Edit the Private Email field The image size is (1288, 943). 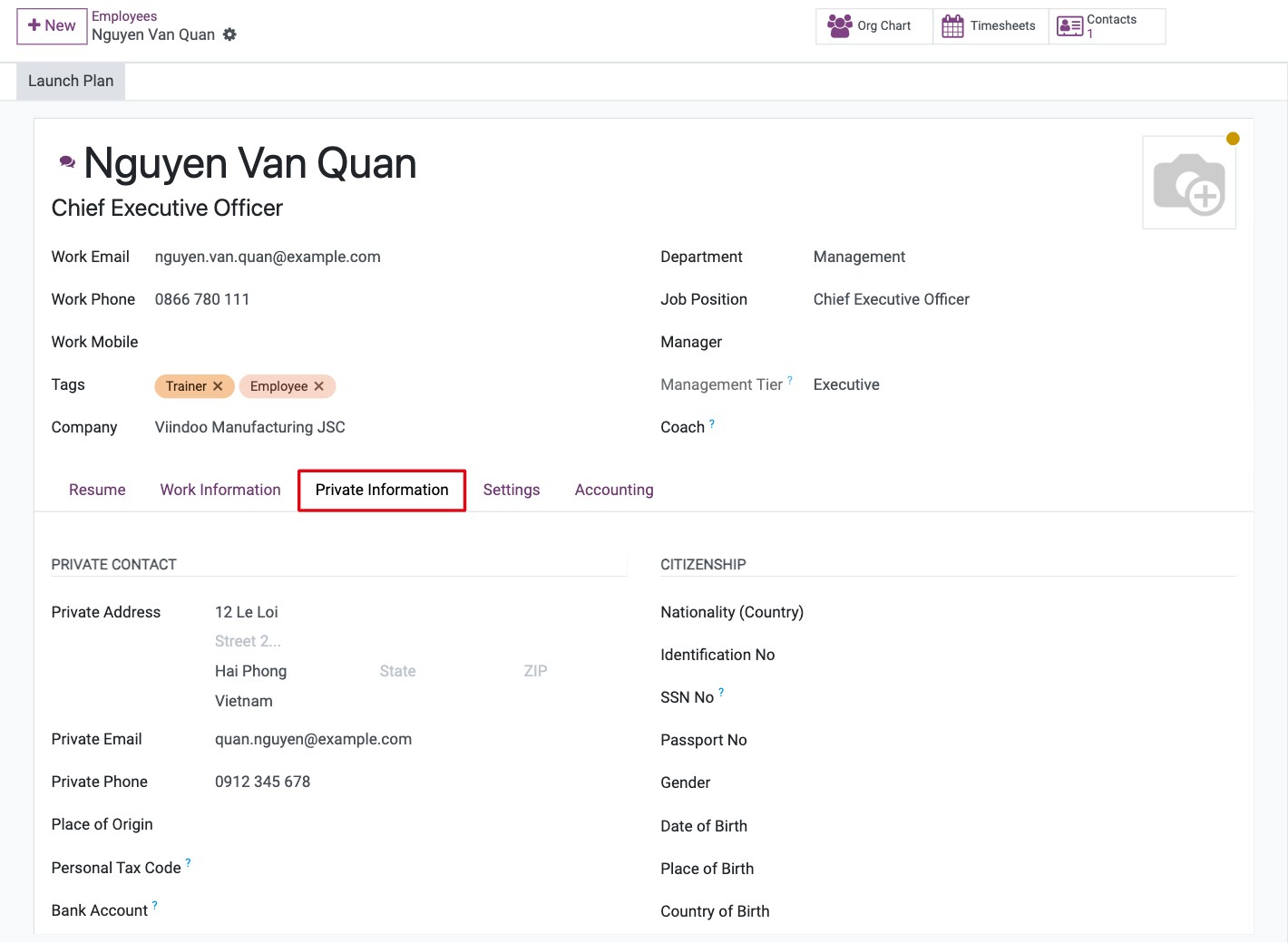tap(420, 740)
